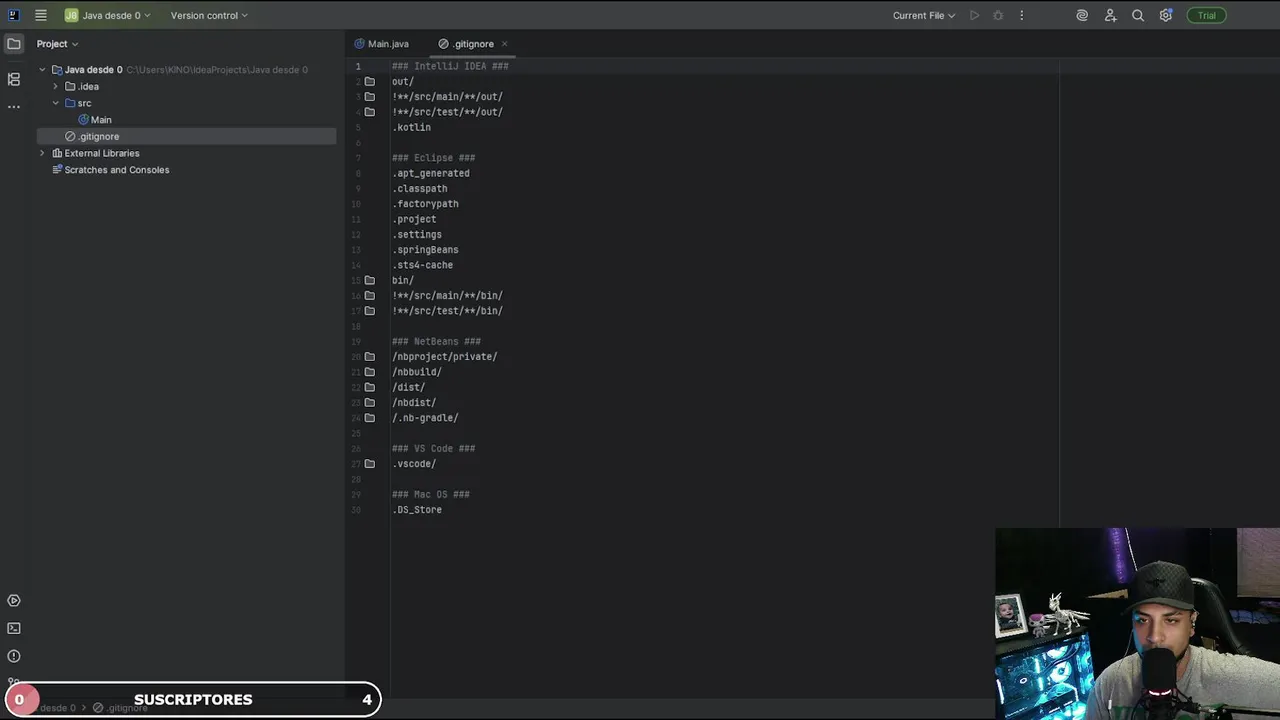The width and height of the screenshot is (1280, 720).
Task: Select Scratches and Consoles node
Action: [x=117, y=170]
